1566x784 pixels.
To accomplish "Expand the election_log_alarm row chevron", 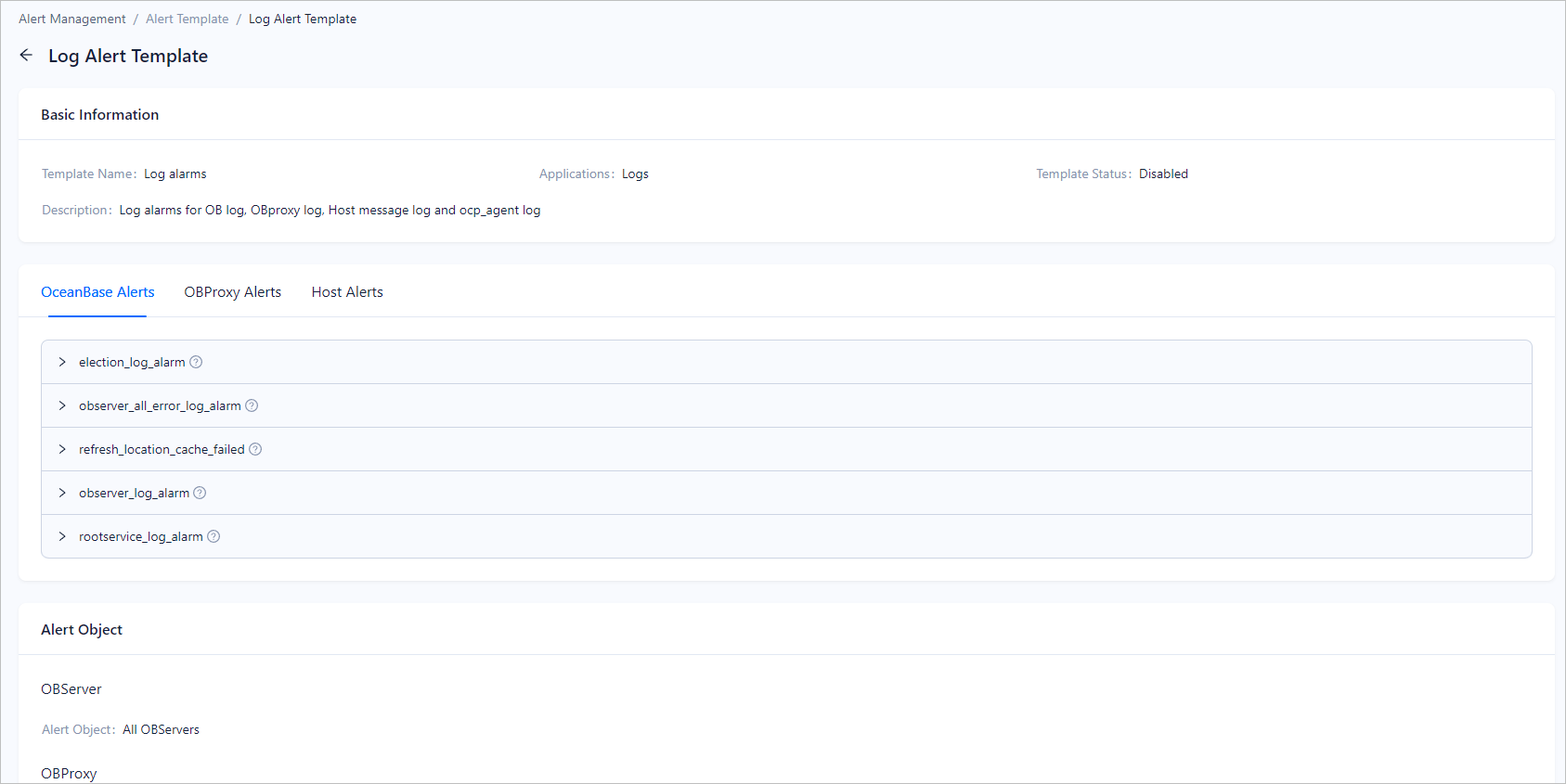I will [x=62, y=362].
